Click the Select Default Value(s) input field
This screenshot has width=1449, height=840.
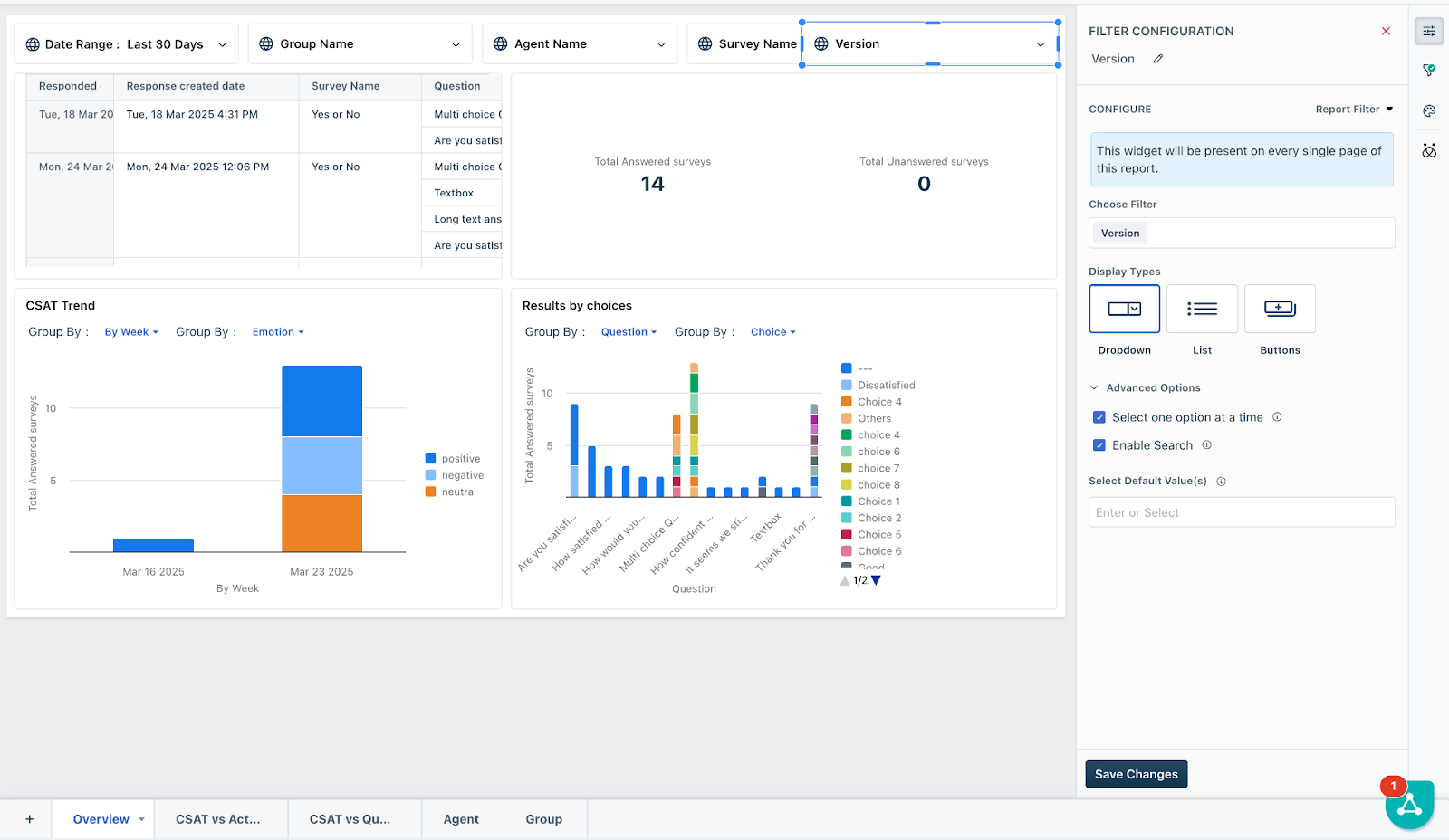[1242, 512]
